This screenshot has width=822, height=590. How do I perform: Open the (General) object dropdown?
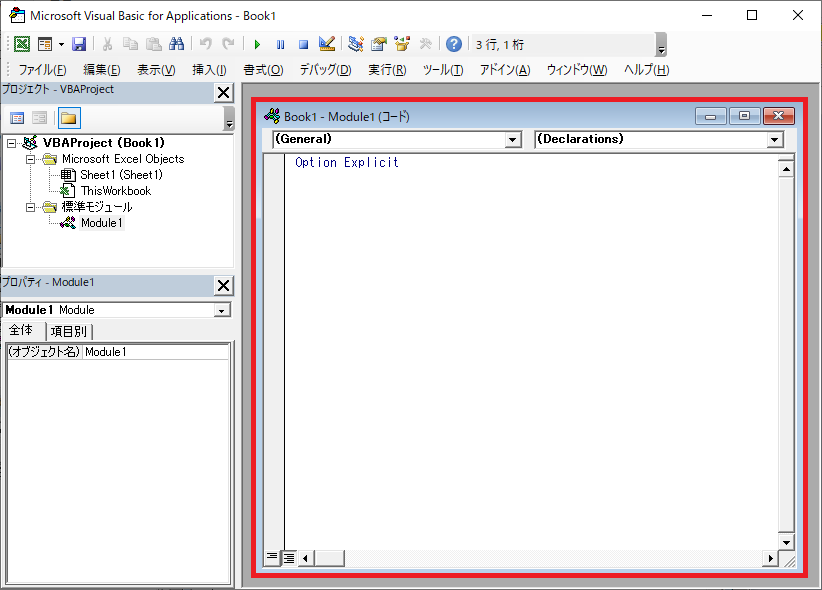tap(513, 140)
